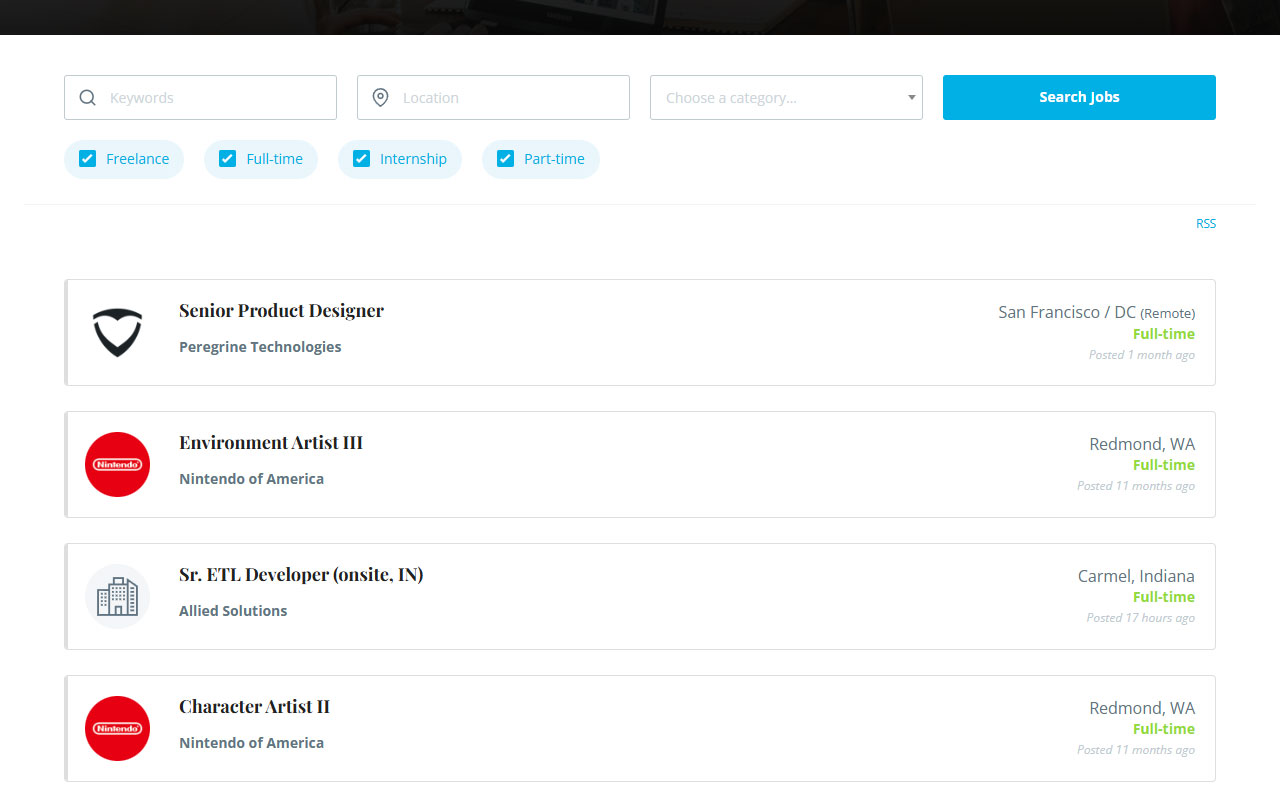Click Full-time label on Sr. ETL Developer row
Screen dimensions: 1280x800
tap(1164, 597)
